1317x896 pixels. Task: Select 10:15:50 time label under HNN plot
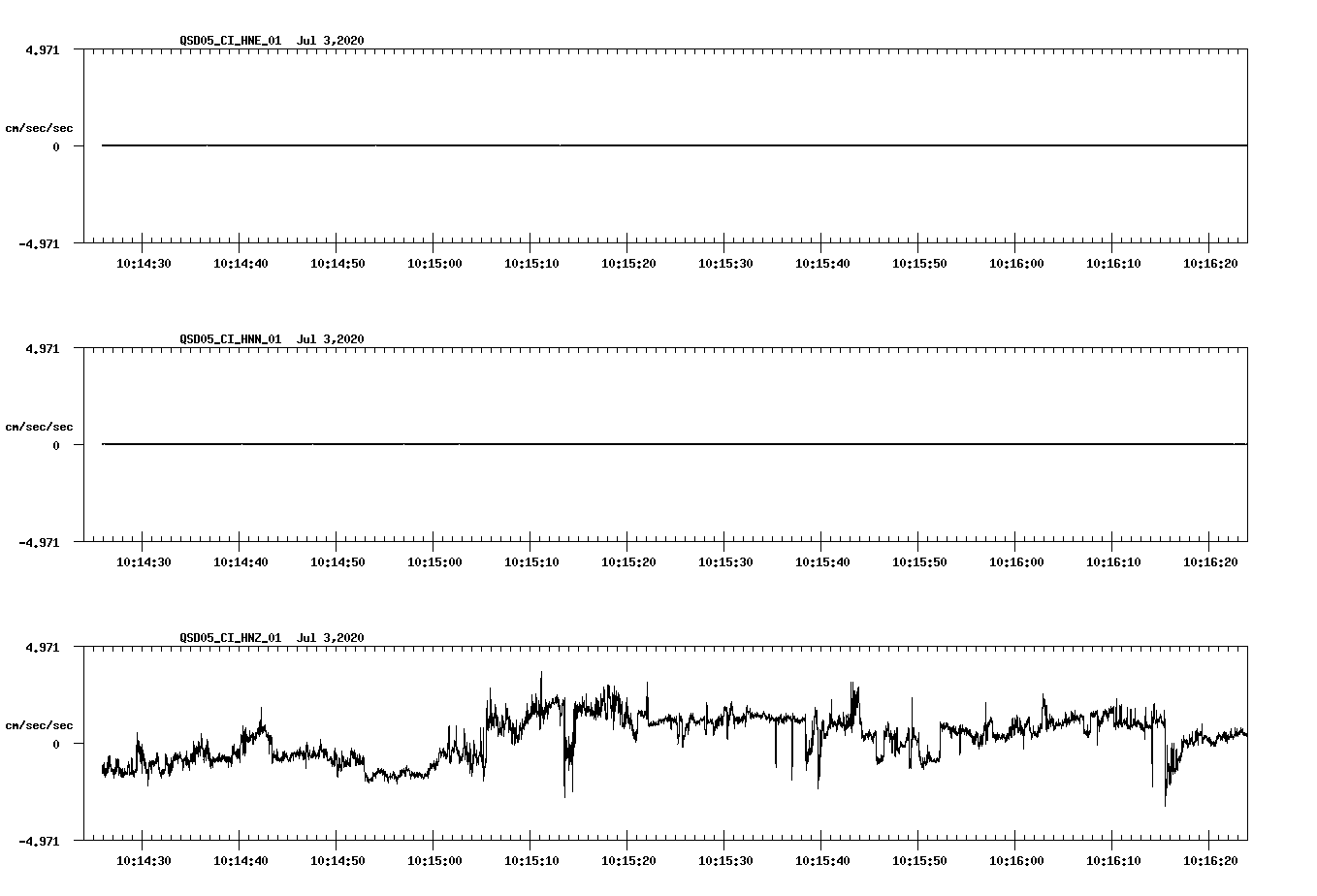coord(919,562)
